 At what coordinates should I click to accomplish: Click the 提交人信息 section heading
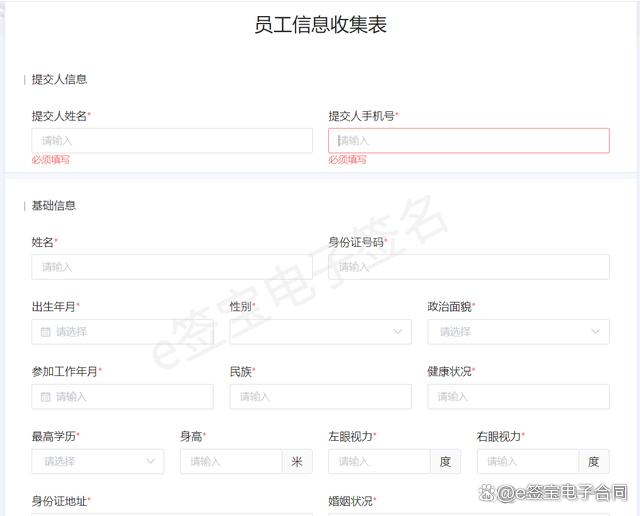59,79
